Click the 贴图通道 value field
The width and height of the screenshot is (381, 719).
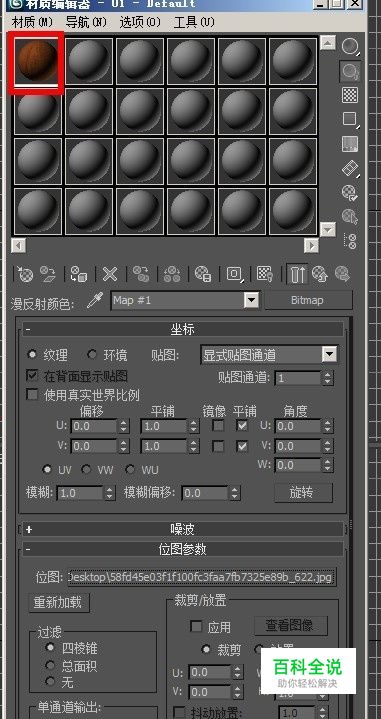click(298, 378)
